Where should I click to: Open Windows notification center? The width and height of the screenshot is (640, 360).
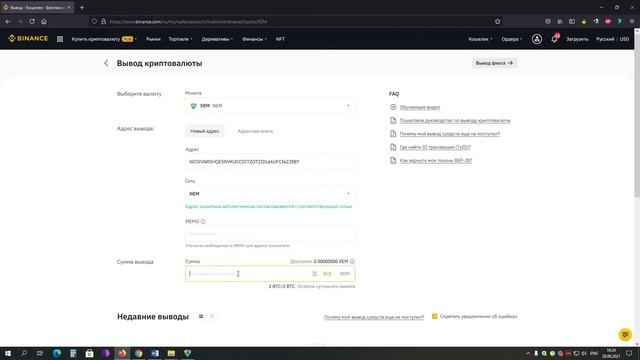[629, 353]
